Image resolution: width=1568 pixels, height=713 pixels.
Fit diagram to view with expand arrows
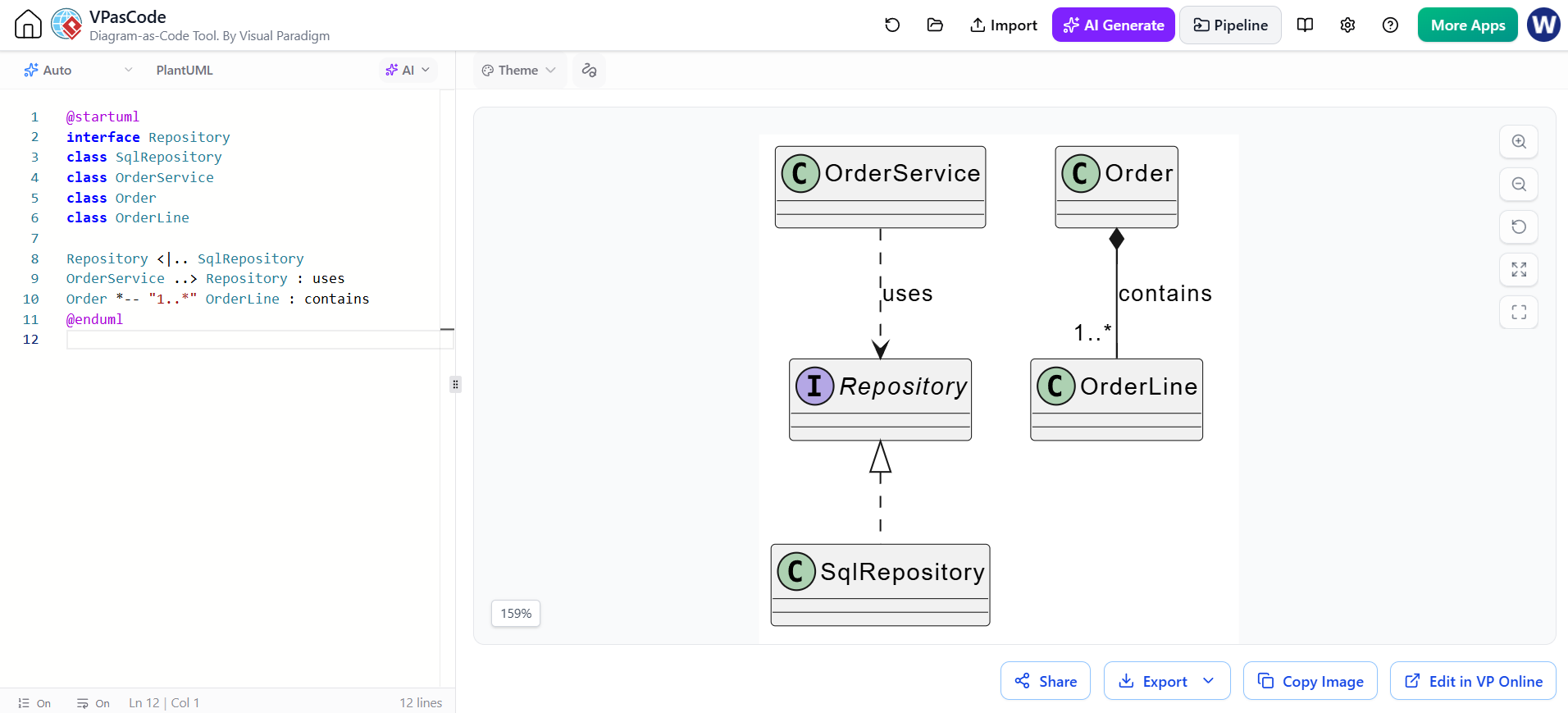[x=1519, y=270]
